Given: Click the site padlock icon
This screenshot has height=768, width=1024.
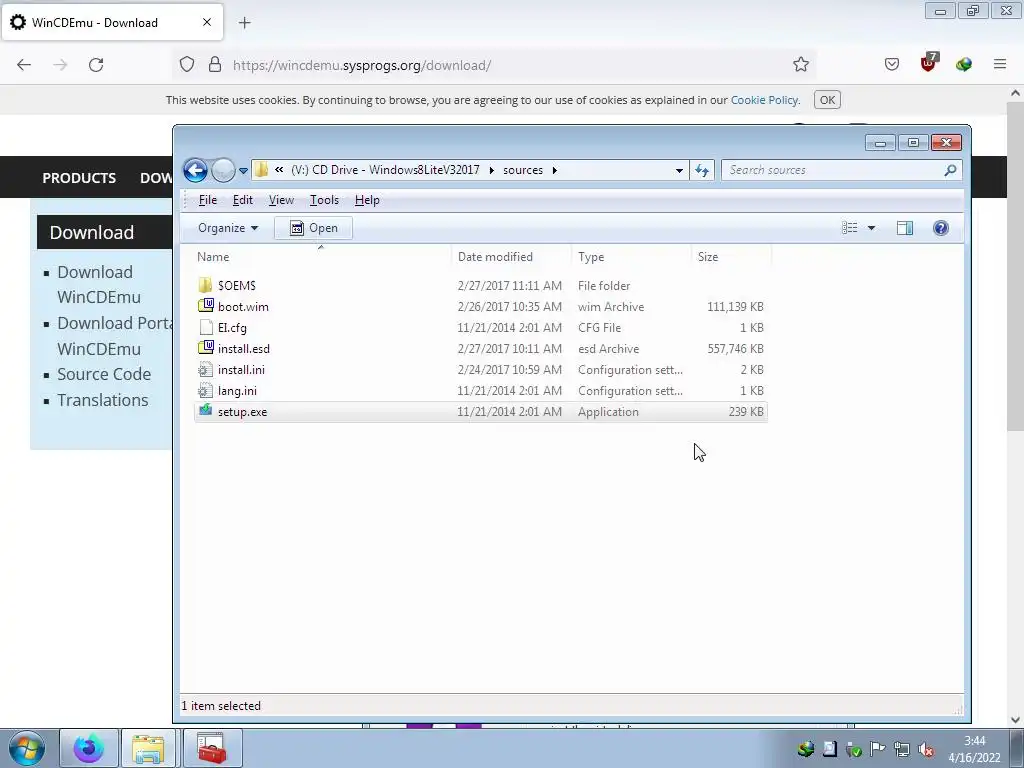Looking at the screenshot, I should pos(214,65).
